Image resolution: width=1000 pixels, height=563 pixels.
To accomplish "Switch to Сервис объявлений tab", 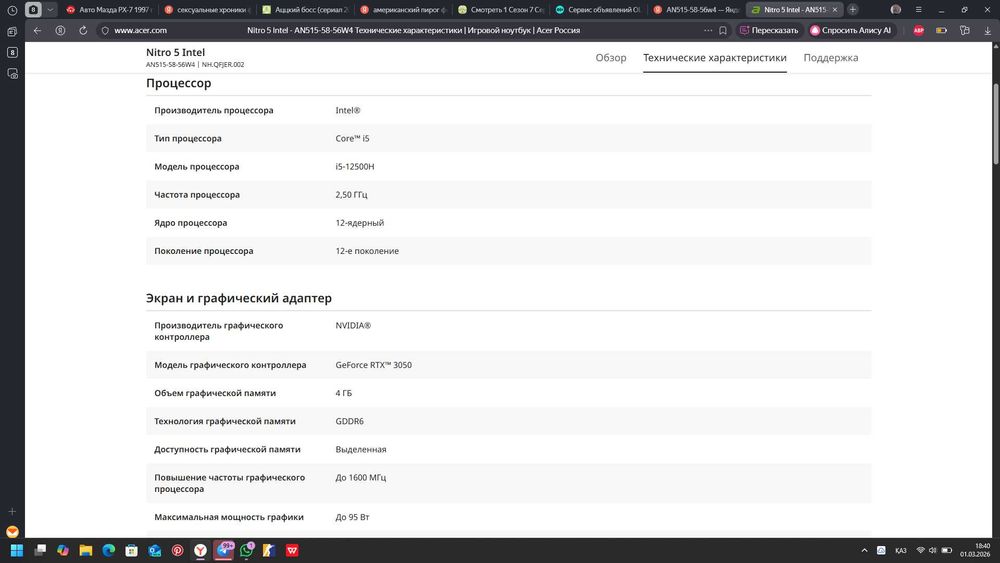I will click(598, 10).
